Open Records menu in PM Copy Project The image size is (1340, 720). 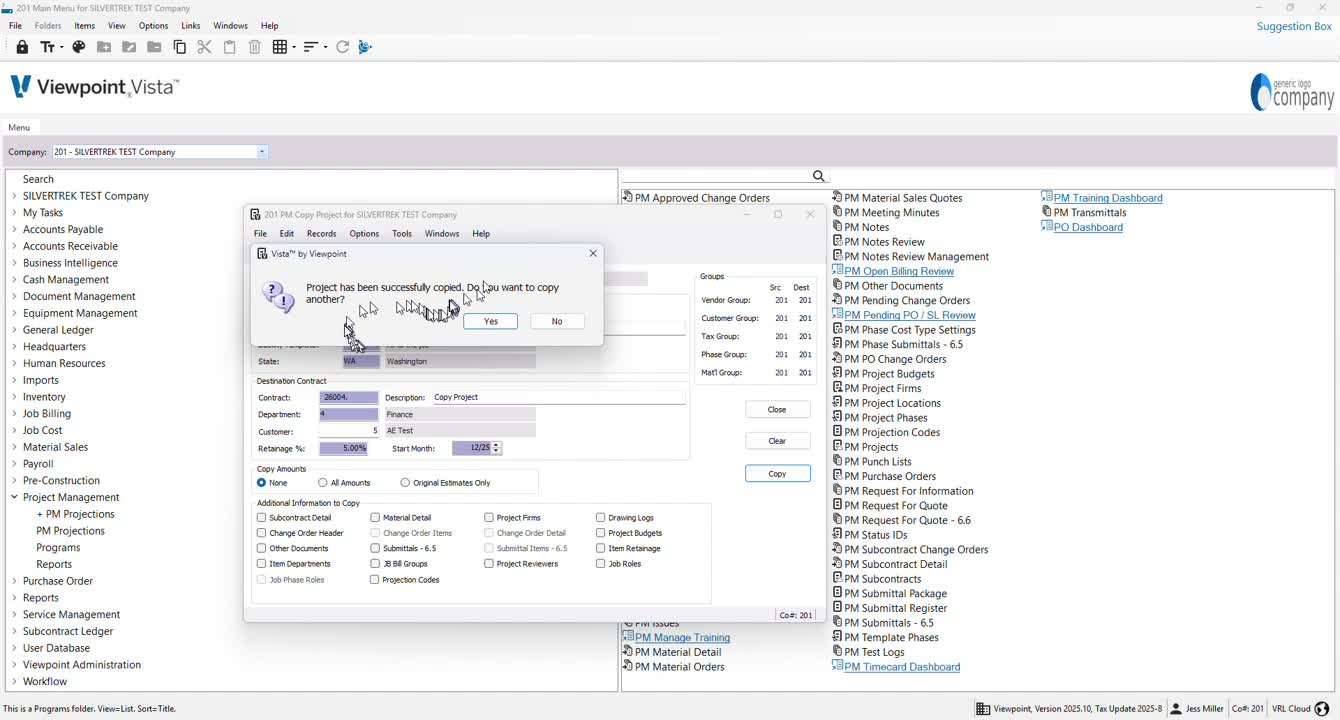[321, 234]
